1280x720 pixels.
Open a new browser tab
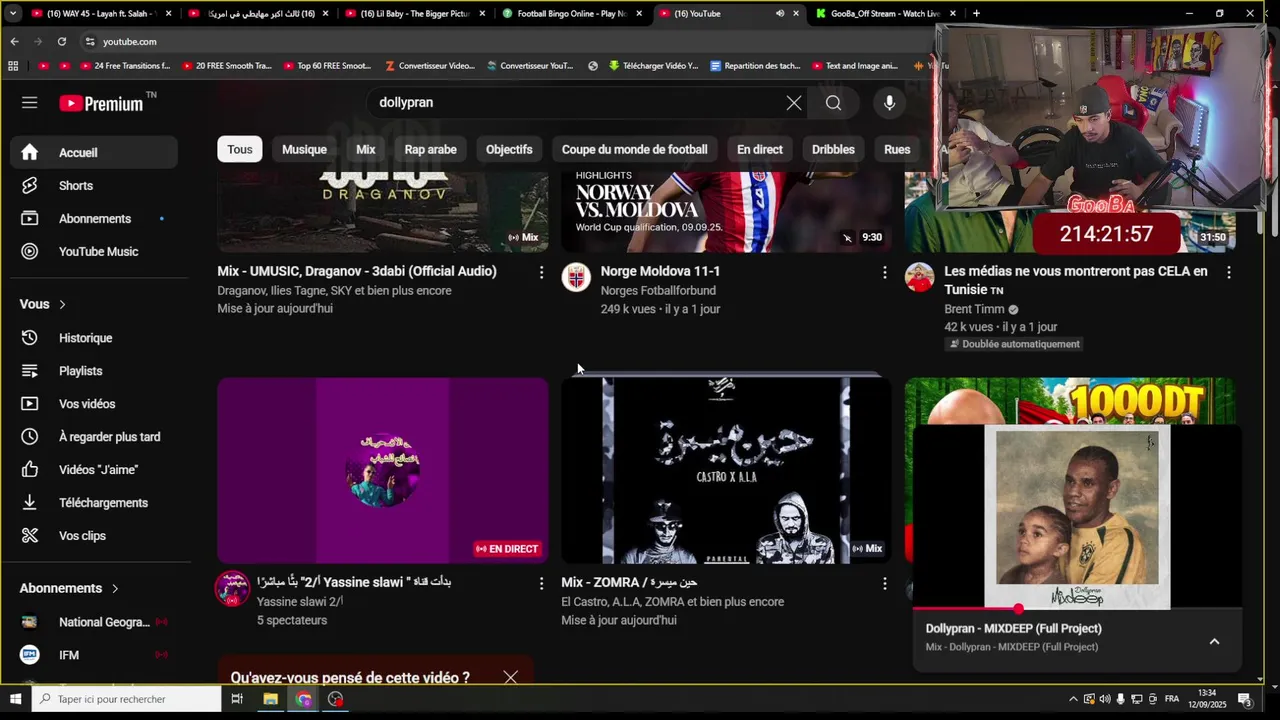976,14
